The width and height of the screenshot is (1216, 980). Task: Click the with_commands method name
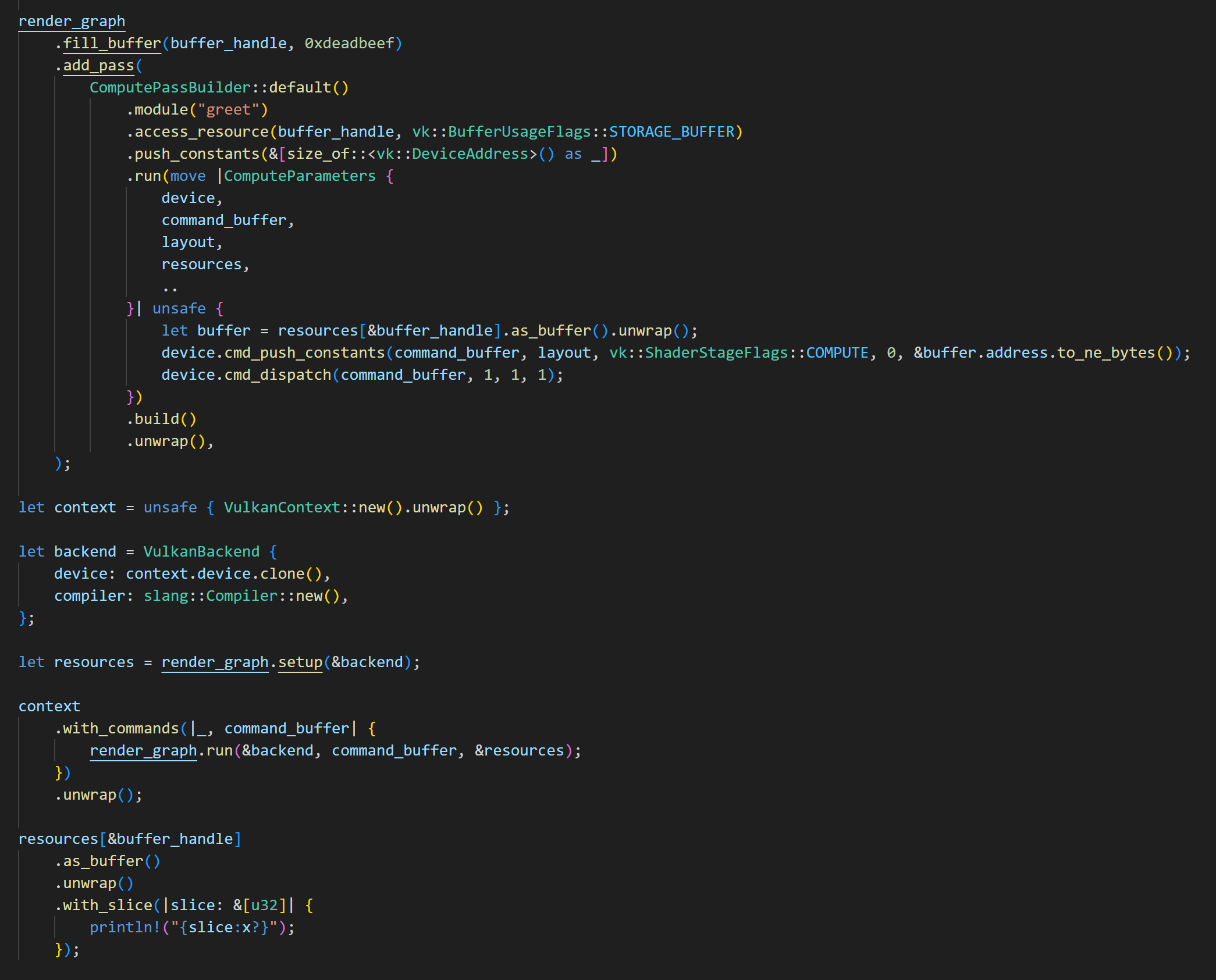tap(121, 729)
